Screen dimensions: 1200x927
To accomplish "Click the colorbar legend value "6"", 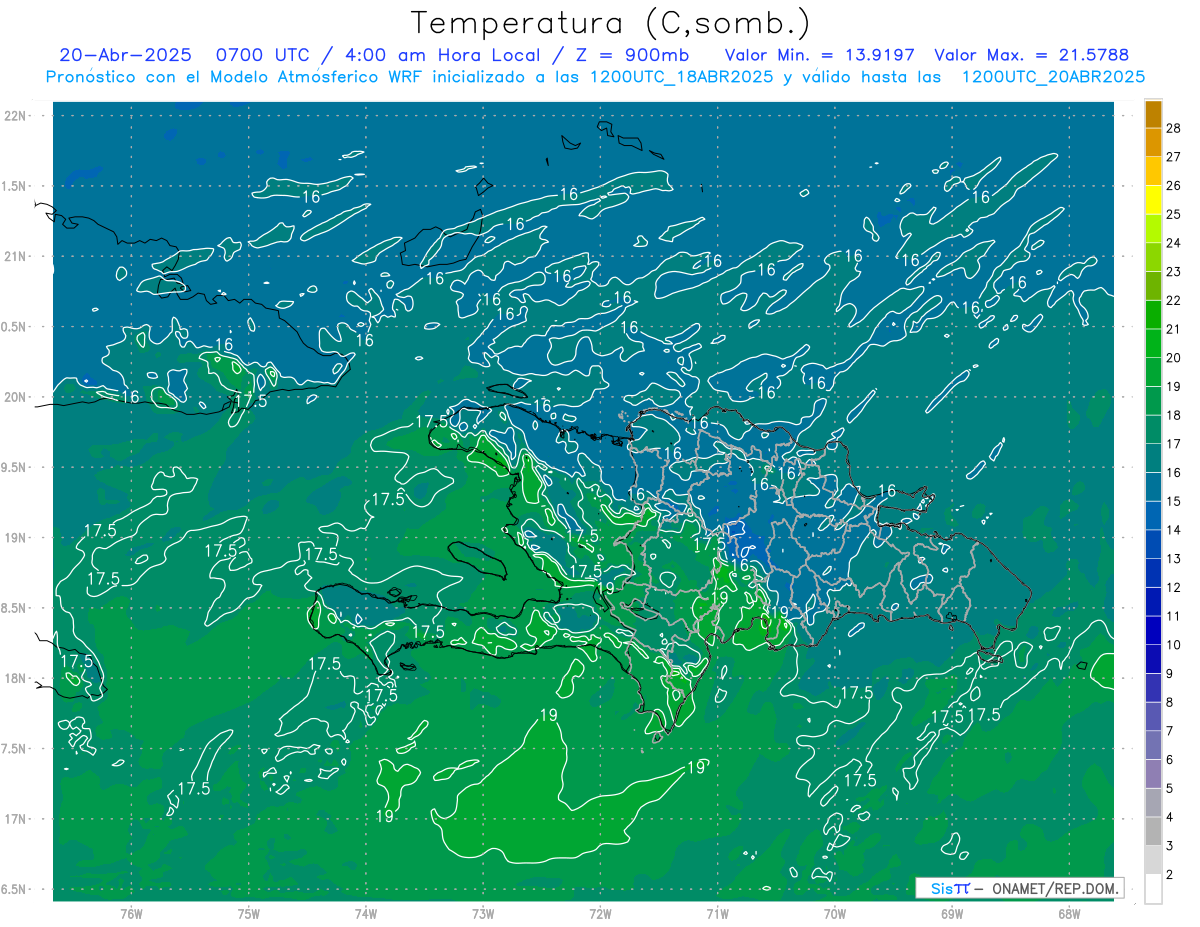I will point(1171,760).
